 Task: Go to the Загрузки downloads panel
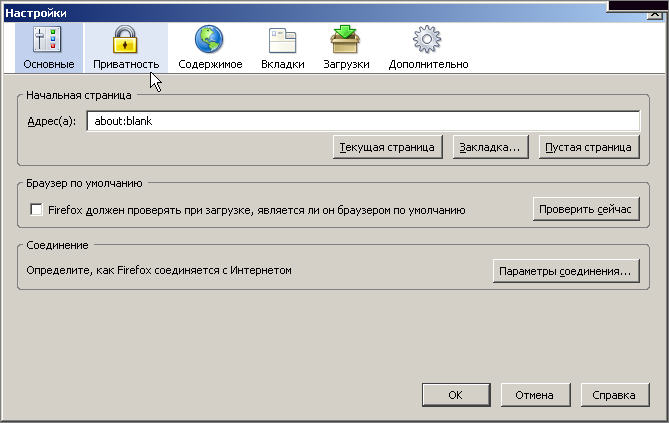[x=346, y=48]
